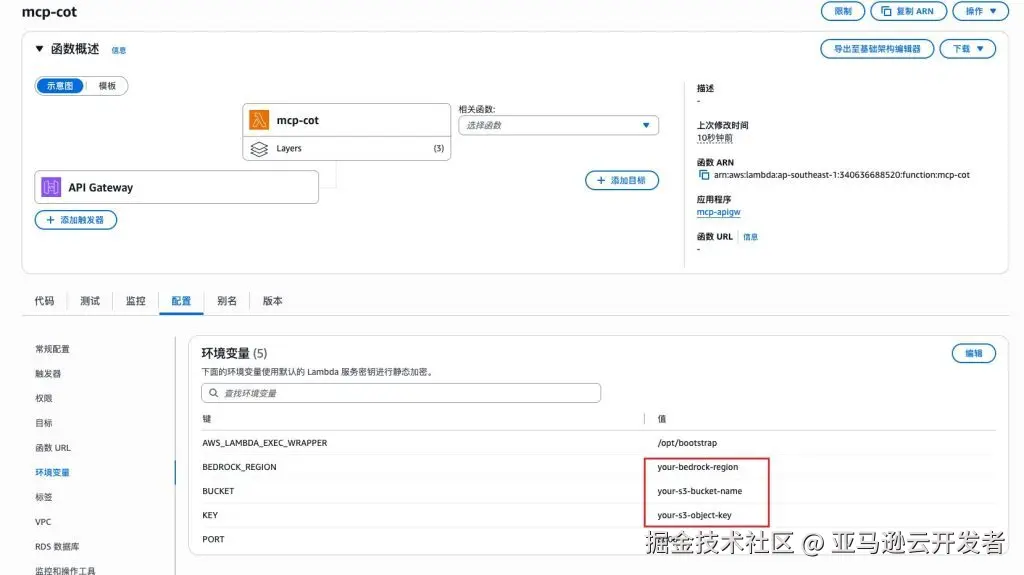Screen dimensions: 1024x575
Task: Open the 下载 download dropdown
Action: click(x=967, y=49)
